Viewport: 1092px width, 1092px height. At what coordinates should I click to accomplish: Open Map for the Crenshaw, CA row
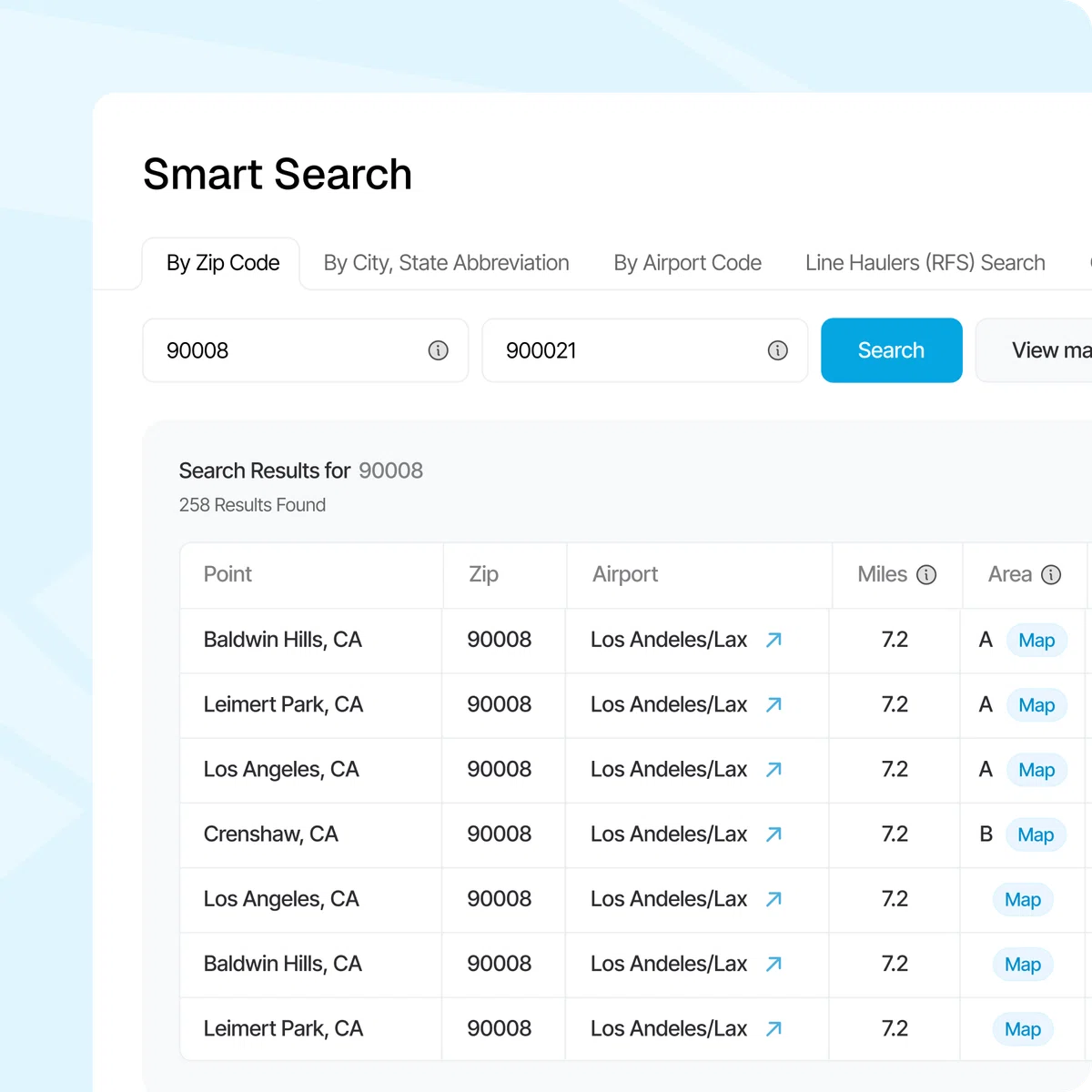[1036, 834]
